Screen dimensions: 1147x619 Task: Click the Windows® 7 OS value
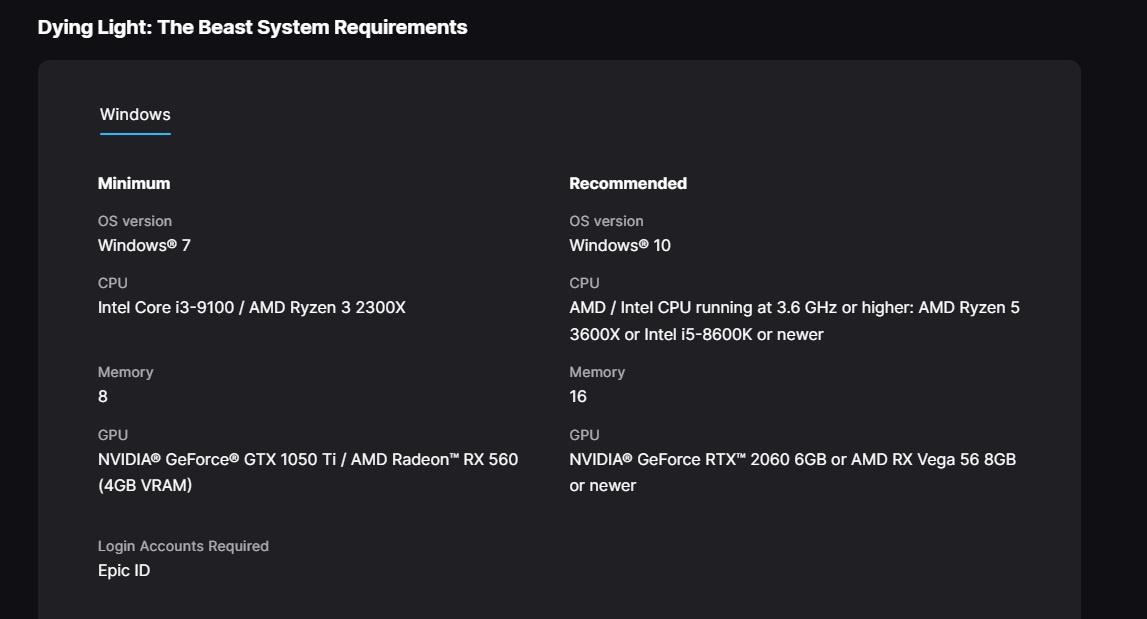144,245
